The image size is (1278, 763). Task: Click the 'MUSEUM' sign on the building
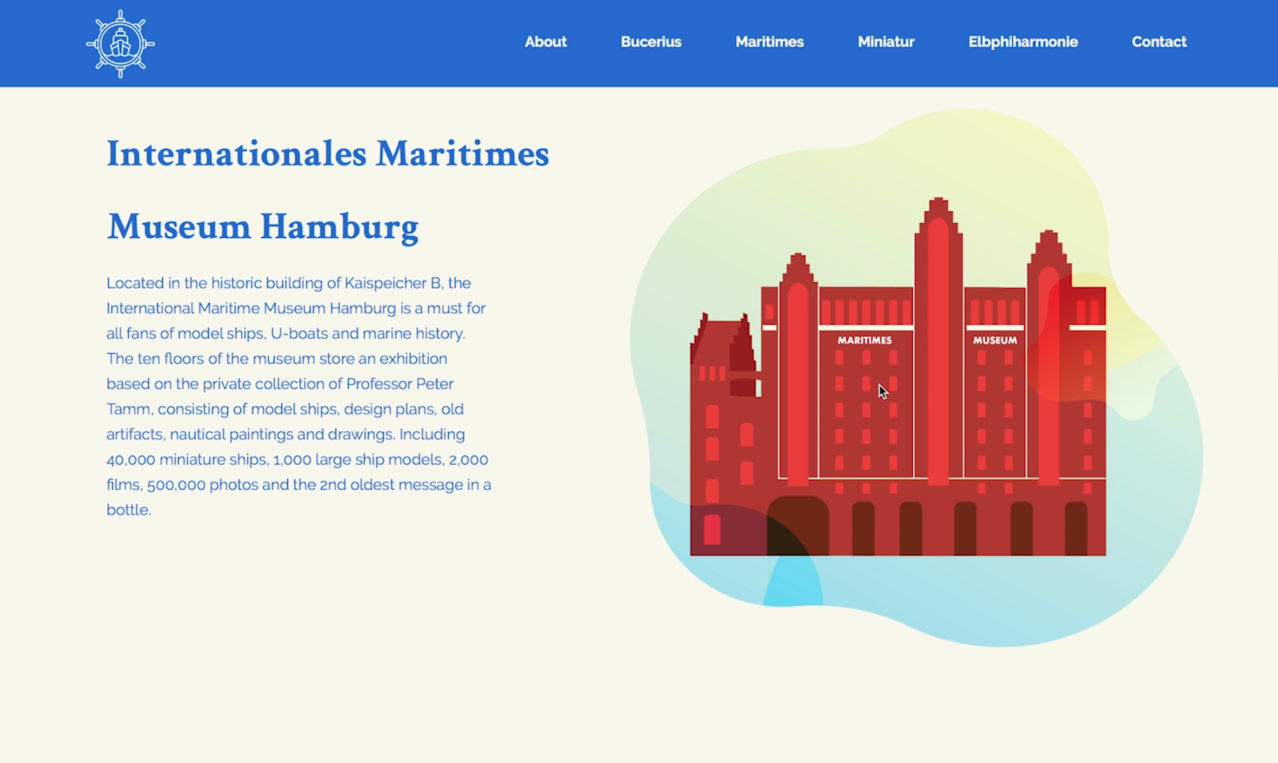click(995, 340)
